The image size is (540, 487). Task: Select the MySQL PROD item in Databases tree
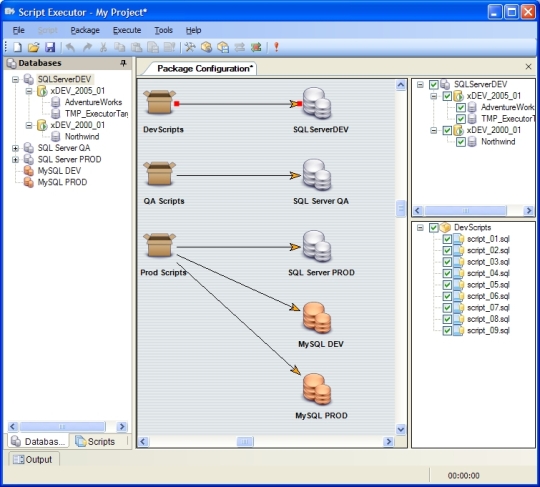pyautogui.click(x=62, y=182)
